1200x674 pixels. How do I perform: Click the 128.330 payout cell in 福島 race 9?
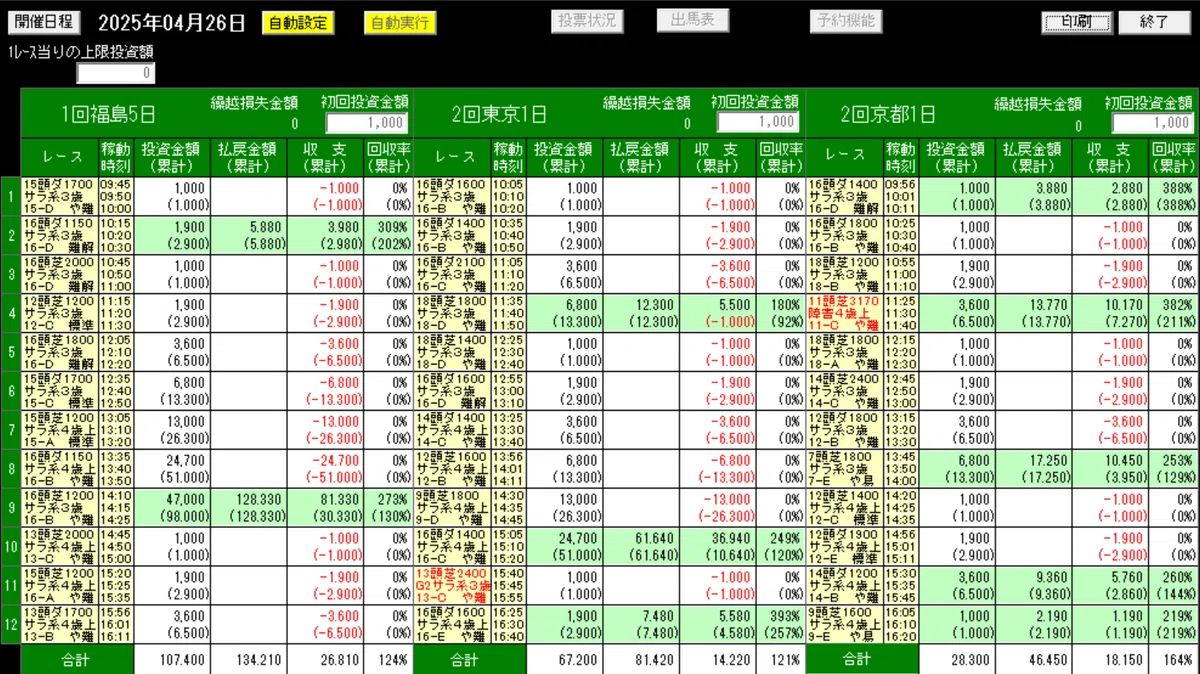pos(248,508)
